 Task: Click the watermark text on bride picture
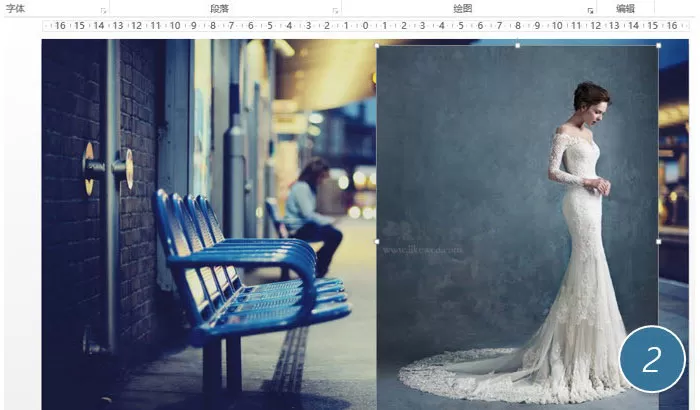point(422,251)
